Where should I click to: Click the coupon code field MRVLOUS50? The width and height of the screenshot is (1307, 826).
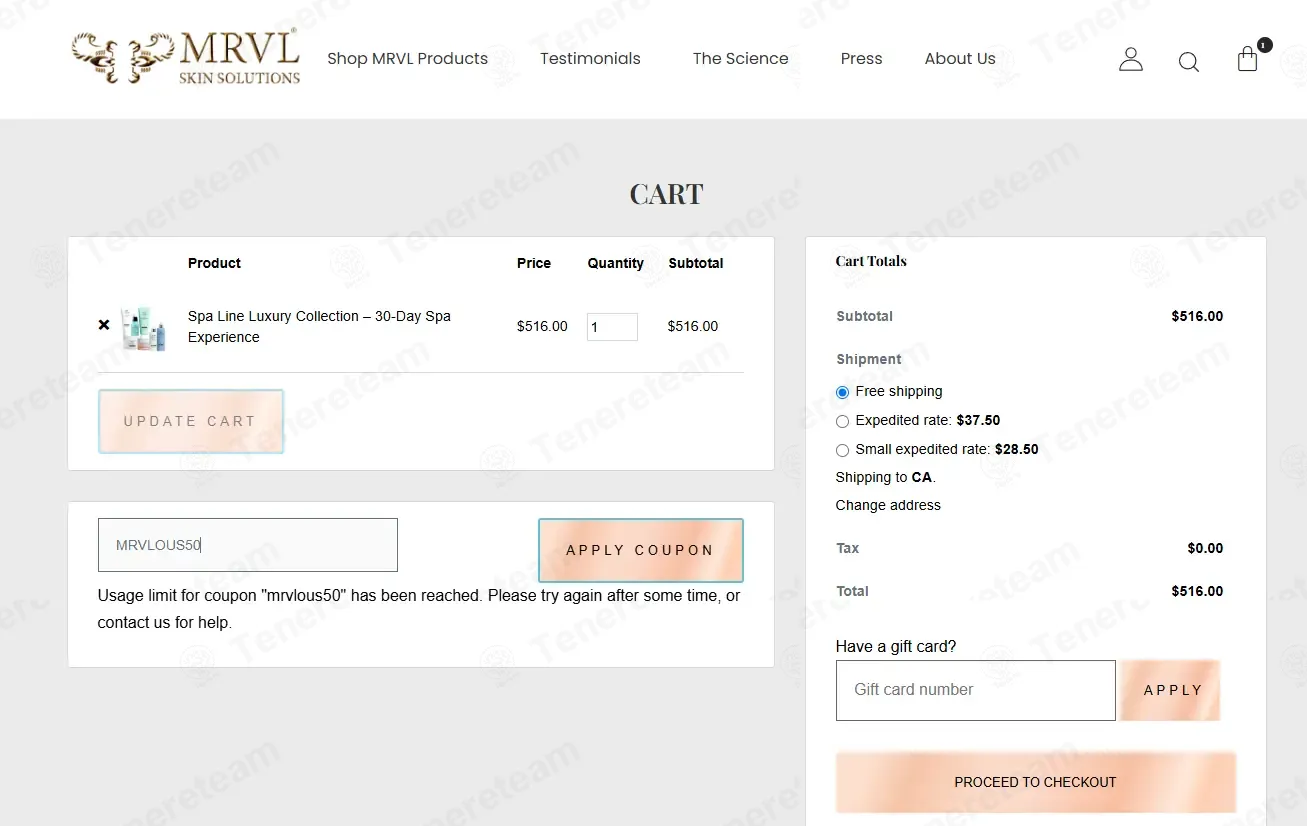click(x=248, y=545)
